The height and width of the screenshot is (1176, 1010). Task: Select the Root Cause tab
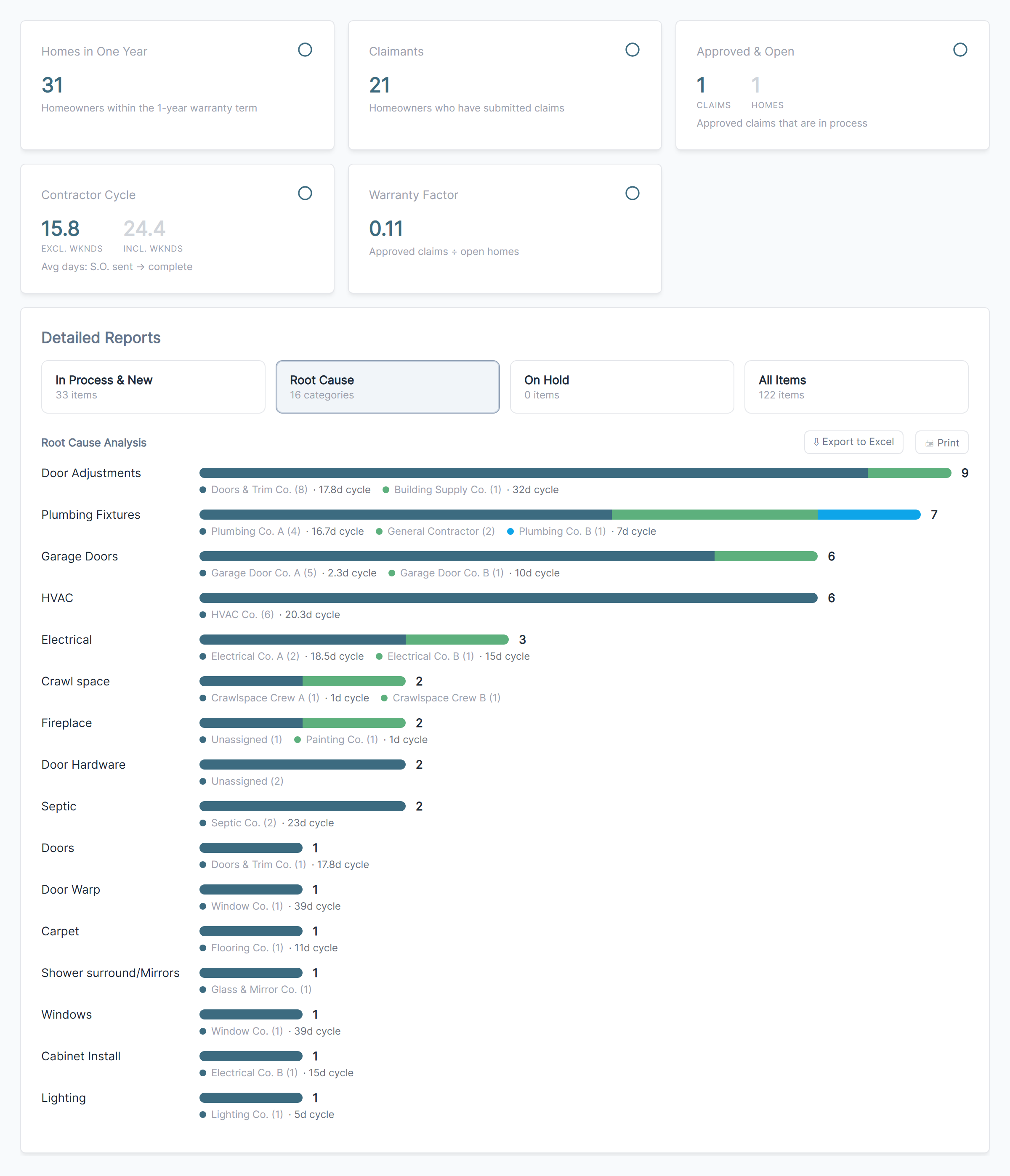click(x=388, y=387)
